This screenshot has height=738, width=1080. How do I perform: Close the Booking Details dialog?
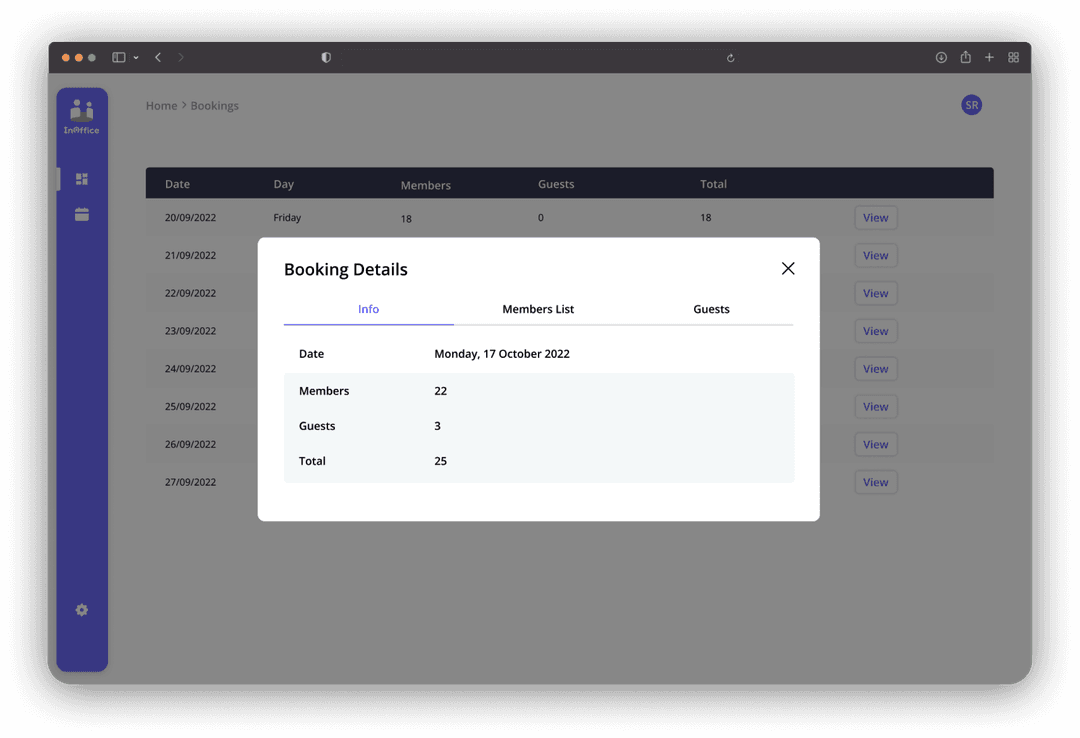click(788, 268)
